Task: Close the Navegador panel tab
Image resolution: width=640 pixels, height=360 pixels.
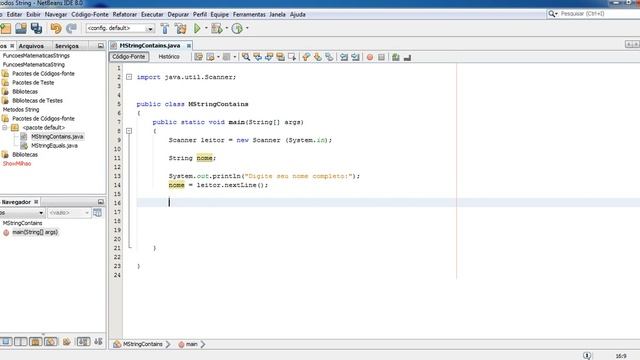Action: (x=36, y=202)
